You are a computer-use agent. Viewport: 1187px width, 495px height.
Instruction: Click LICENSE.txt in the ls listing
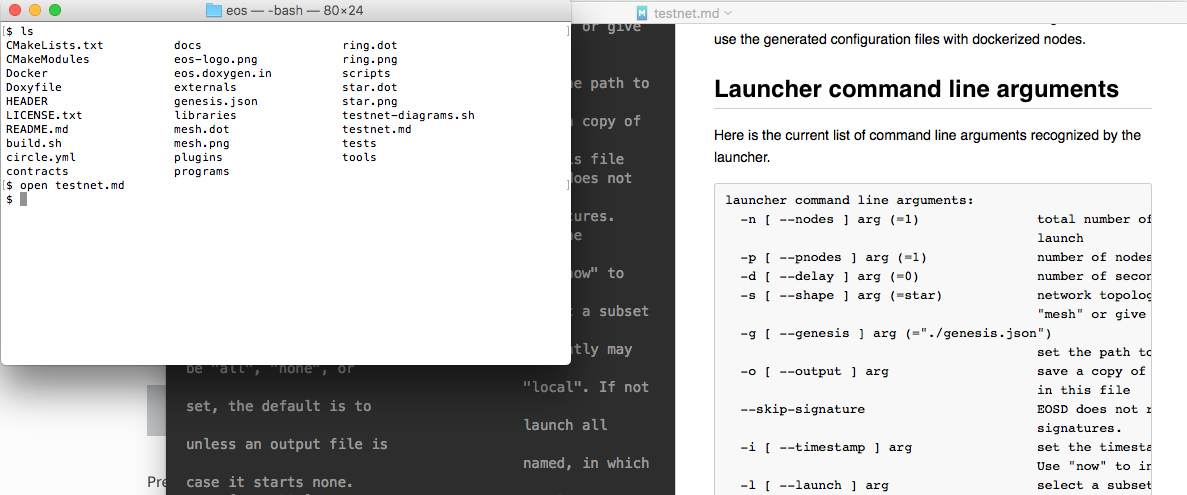[x=44, y=115]
